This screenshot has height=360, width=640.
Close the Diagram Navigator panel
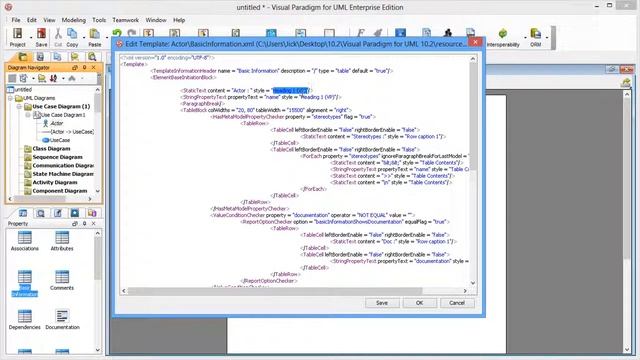pyautogui.click(x=93, y=67)
